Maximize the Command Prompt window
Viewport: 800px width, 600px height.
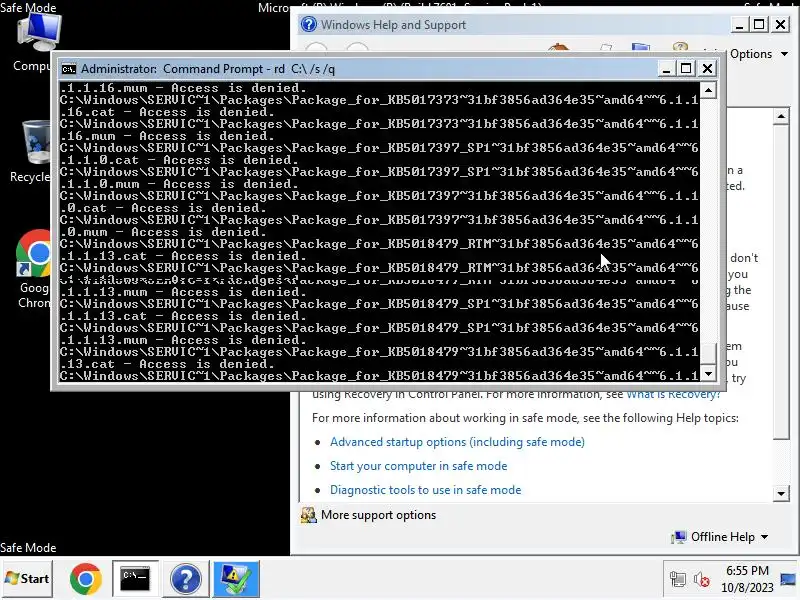click(x=686, y=68)
